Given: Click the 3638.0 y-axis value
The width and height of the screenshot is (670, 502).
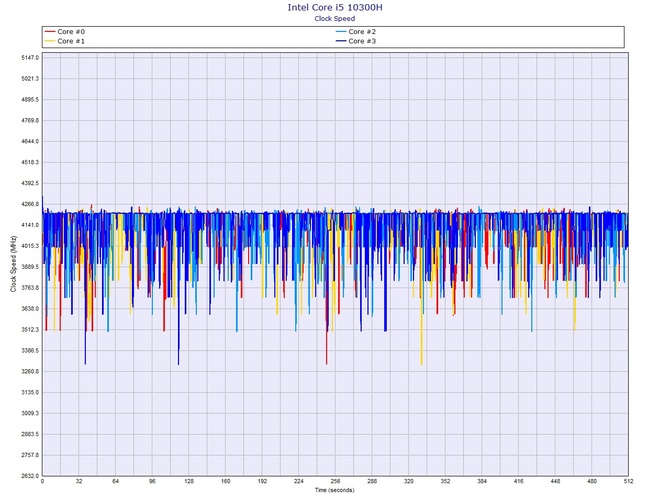Looking at the screenshot, I should click(30, 309).
